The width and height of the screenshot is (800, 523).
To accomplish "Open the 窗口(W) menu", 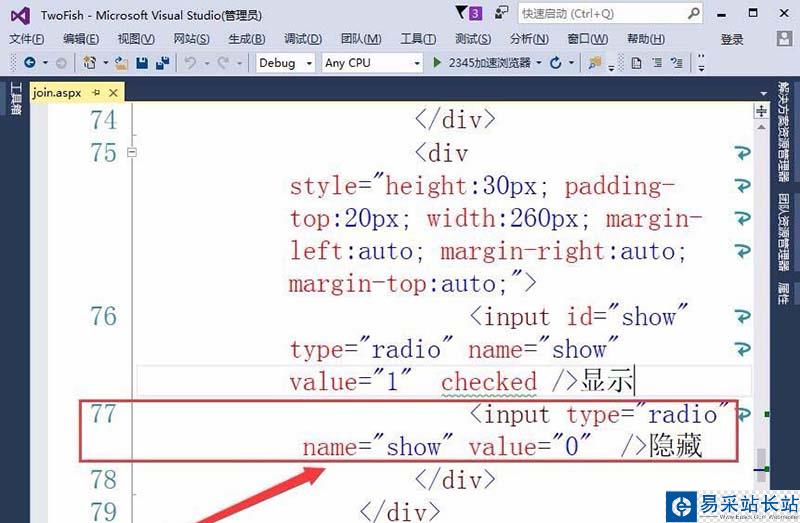I will point(588,39).
